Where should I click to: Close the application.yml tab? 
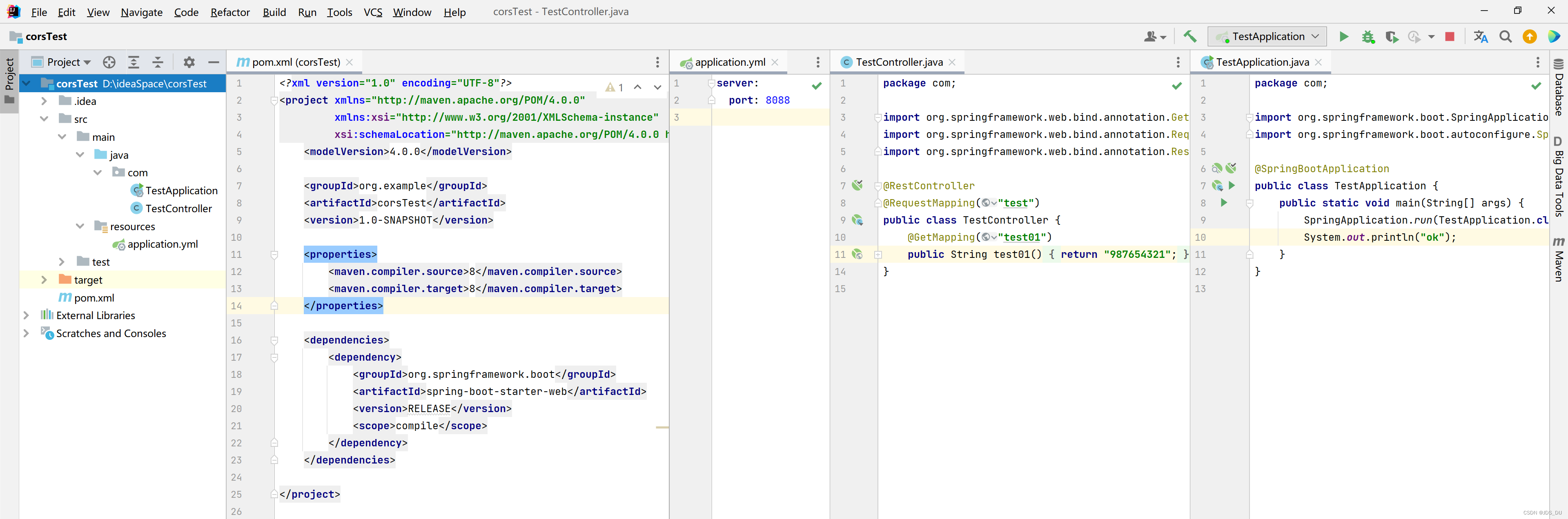coord(775,62)
